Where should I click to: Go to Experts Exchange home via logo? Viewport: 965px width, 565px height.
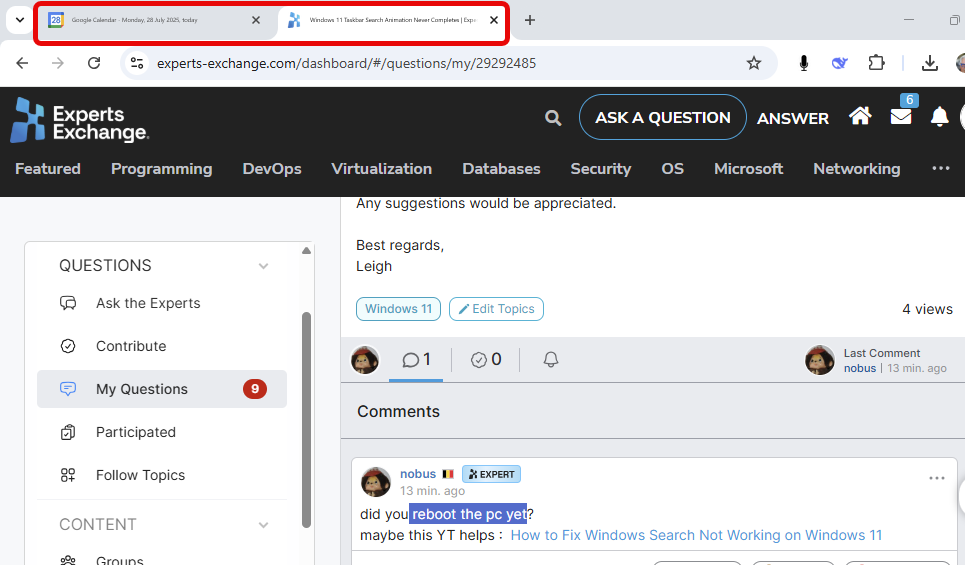point(79,121)
